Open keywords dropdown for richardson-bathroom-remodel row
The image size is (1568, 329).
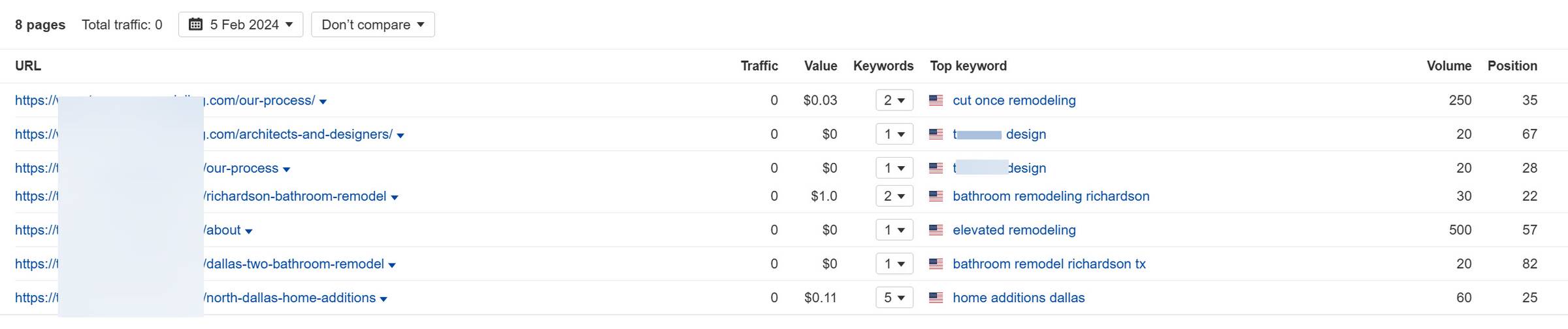894,196
